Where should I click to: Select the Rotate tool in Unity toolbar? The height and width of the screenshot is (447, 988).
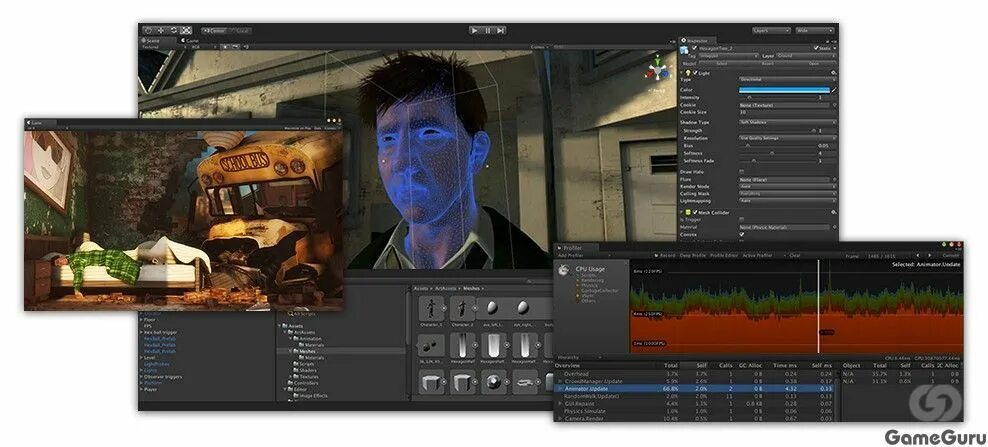173,30
